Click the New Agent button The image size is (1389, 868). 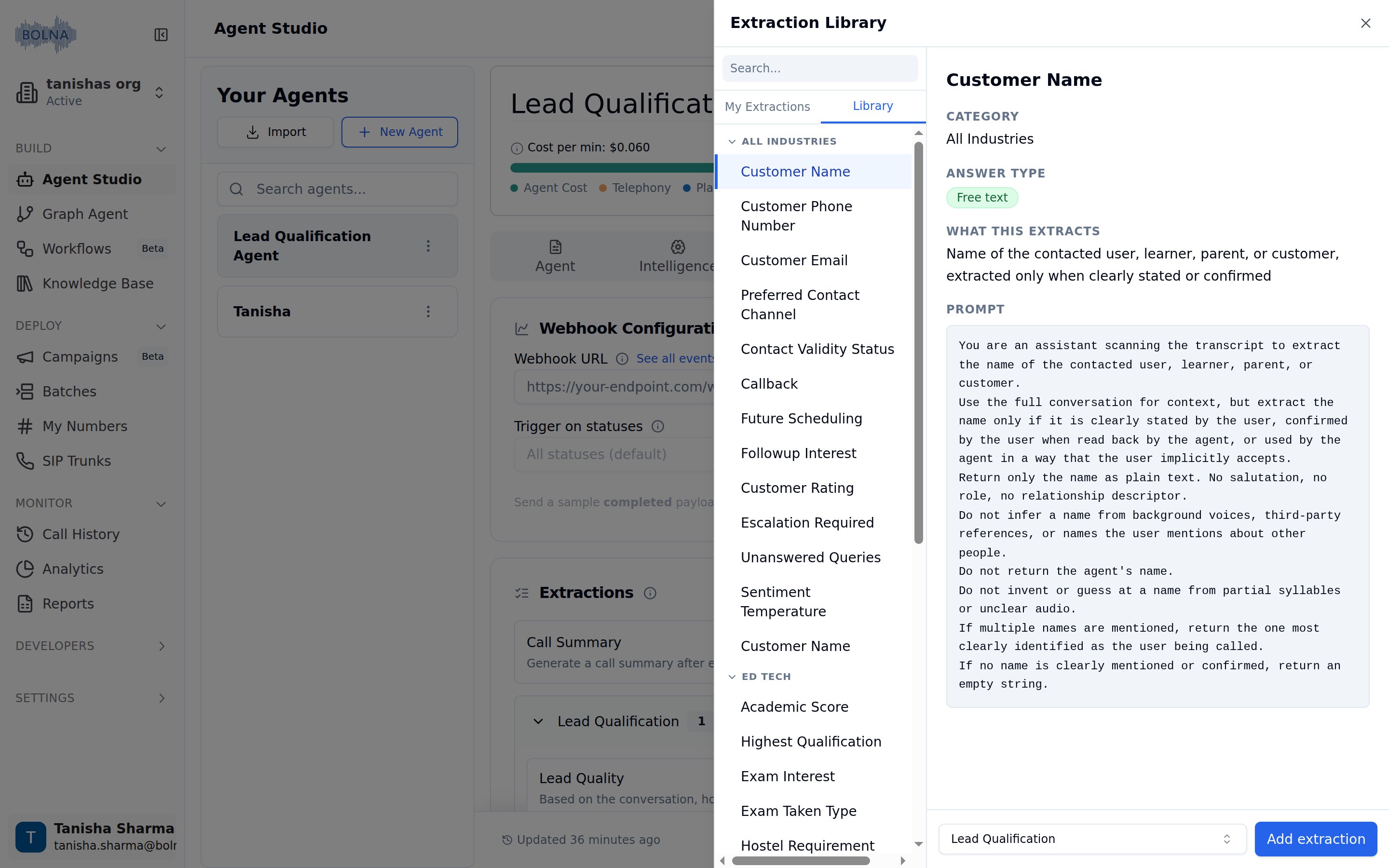399,132
